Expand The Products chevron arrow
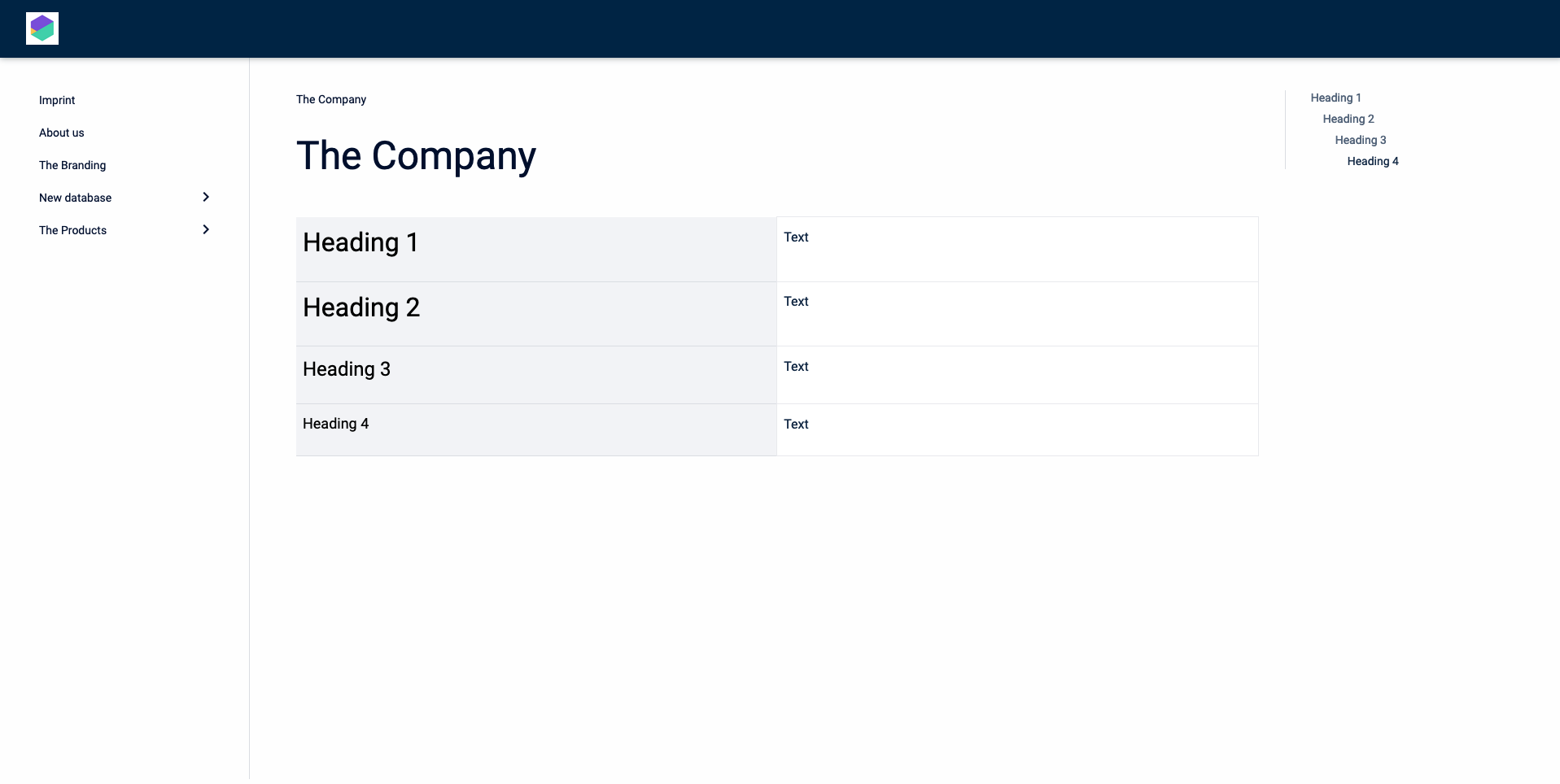 click(x=206, y=229)
